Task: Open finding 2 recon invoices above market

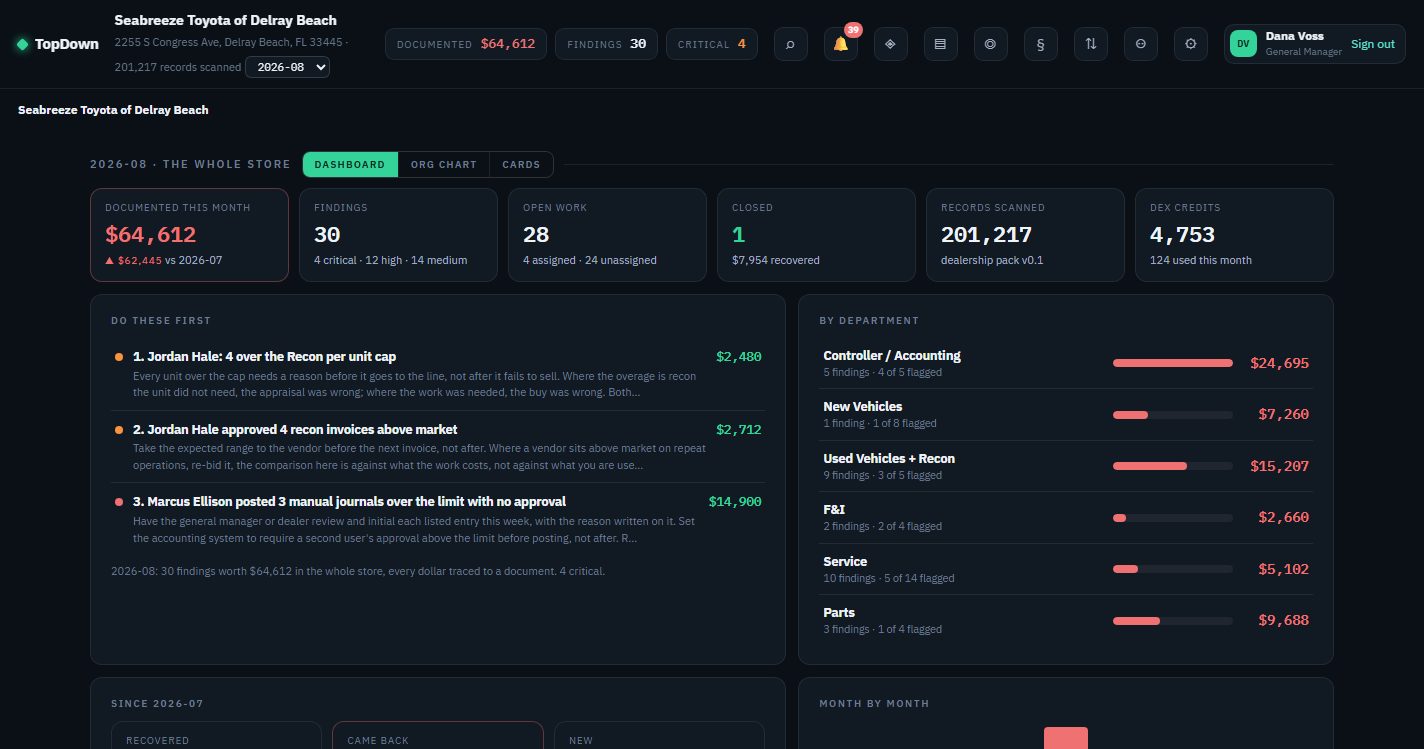Action: click(x=438, y=446)
